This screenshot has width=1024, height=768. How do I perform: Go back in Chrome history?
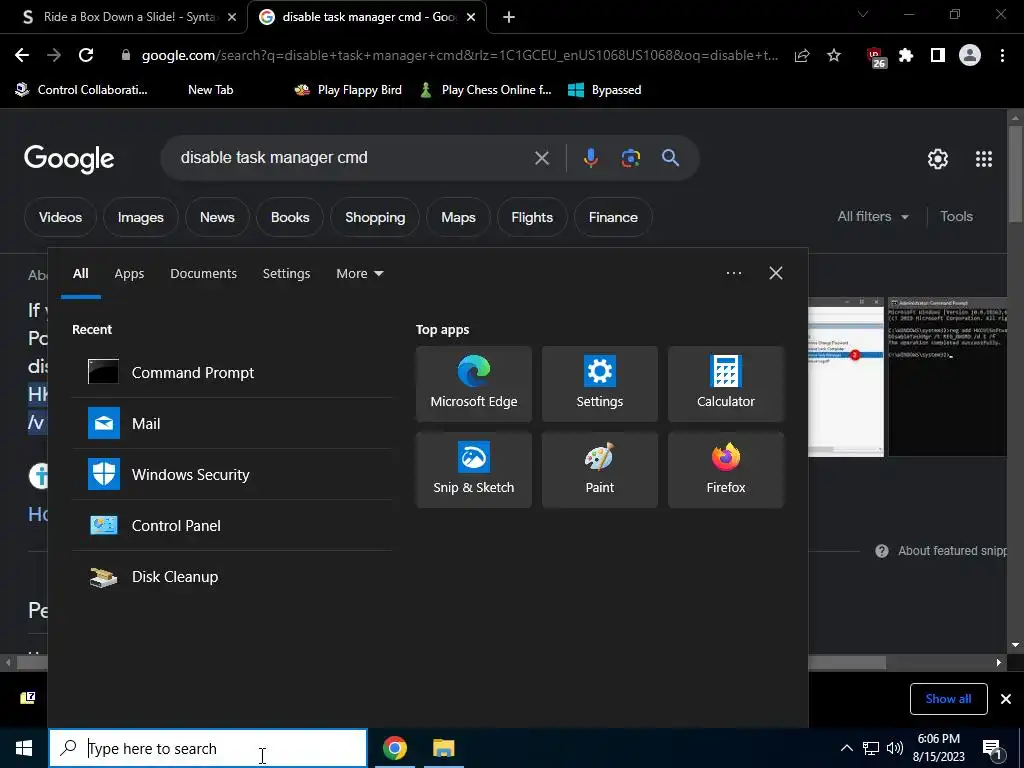[22, 56]
